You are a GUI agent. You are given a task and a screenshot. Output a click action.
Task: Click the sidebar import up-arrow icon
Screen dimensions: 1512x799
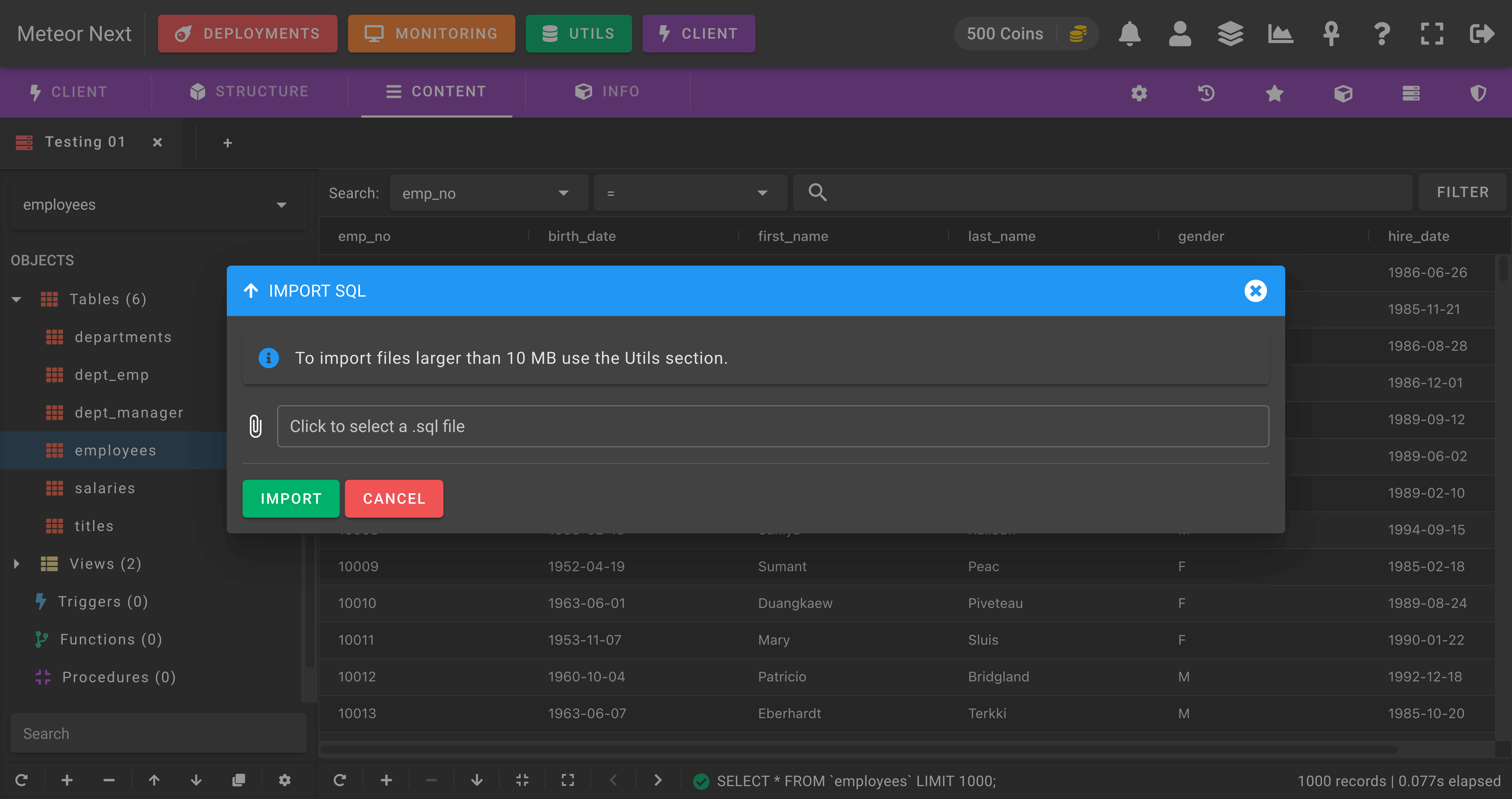pos(154,780)
